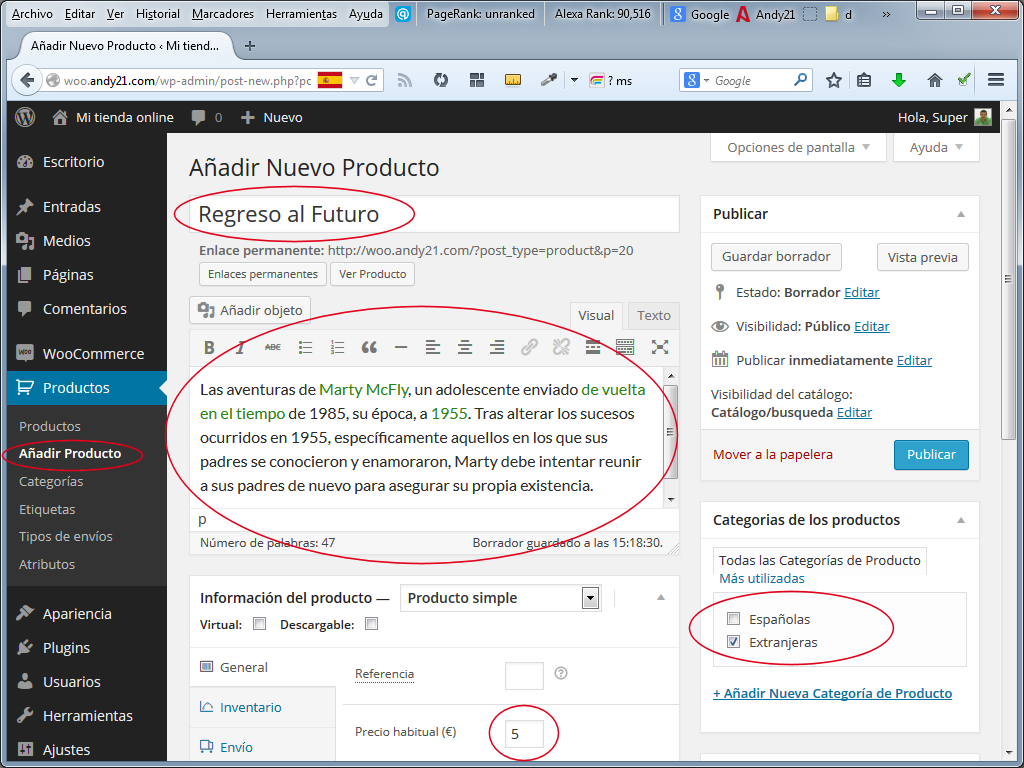Click Vista previa button
The height and width of the screenshot is (768, 1024).
[922, 257]
